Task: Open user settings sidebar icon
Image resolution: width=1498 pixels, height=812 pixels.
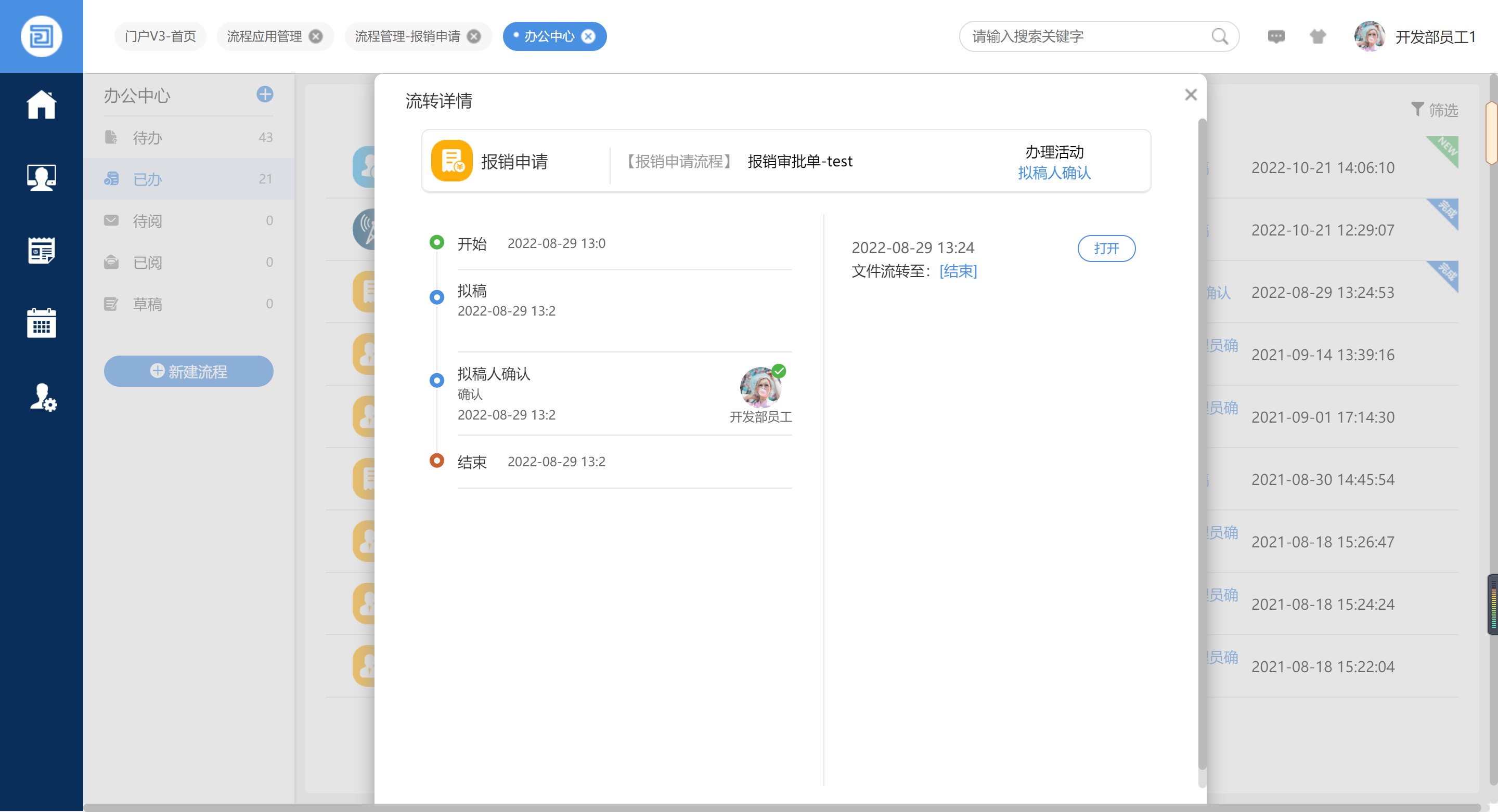Action: (43, 397)
